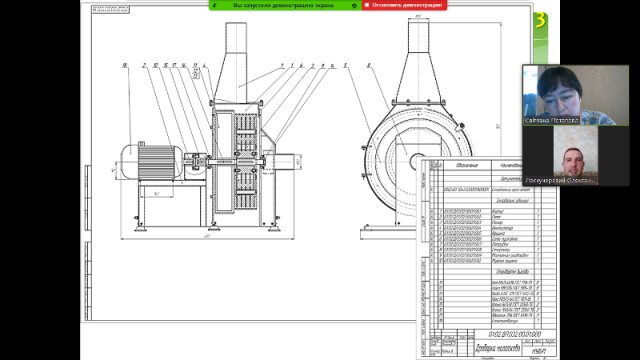Click the title block name Дробарка молоткова

pos(498,348)
